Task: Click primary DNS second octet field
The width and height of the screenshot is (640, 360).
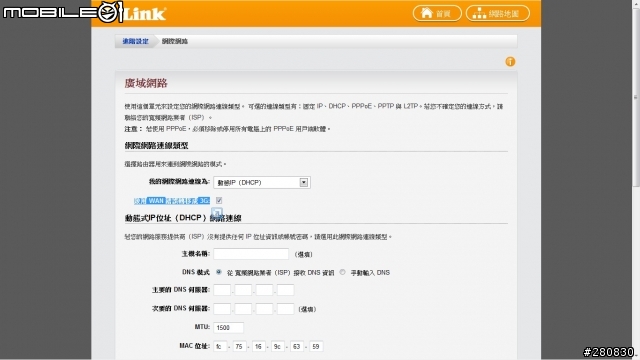Action: click(x=243, y=290)
